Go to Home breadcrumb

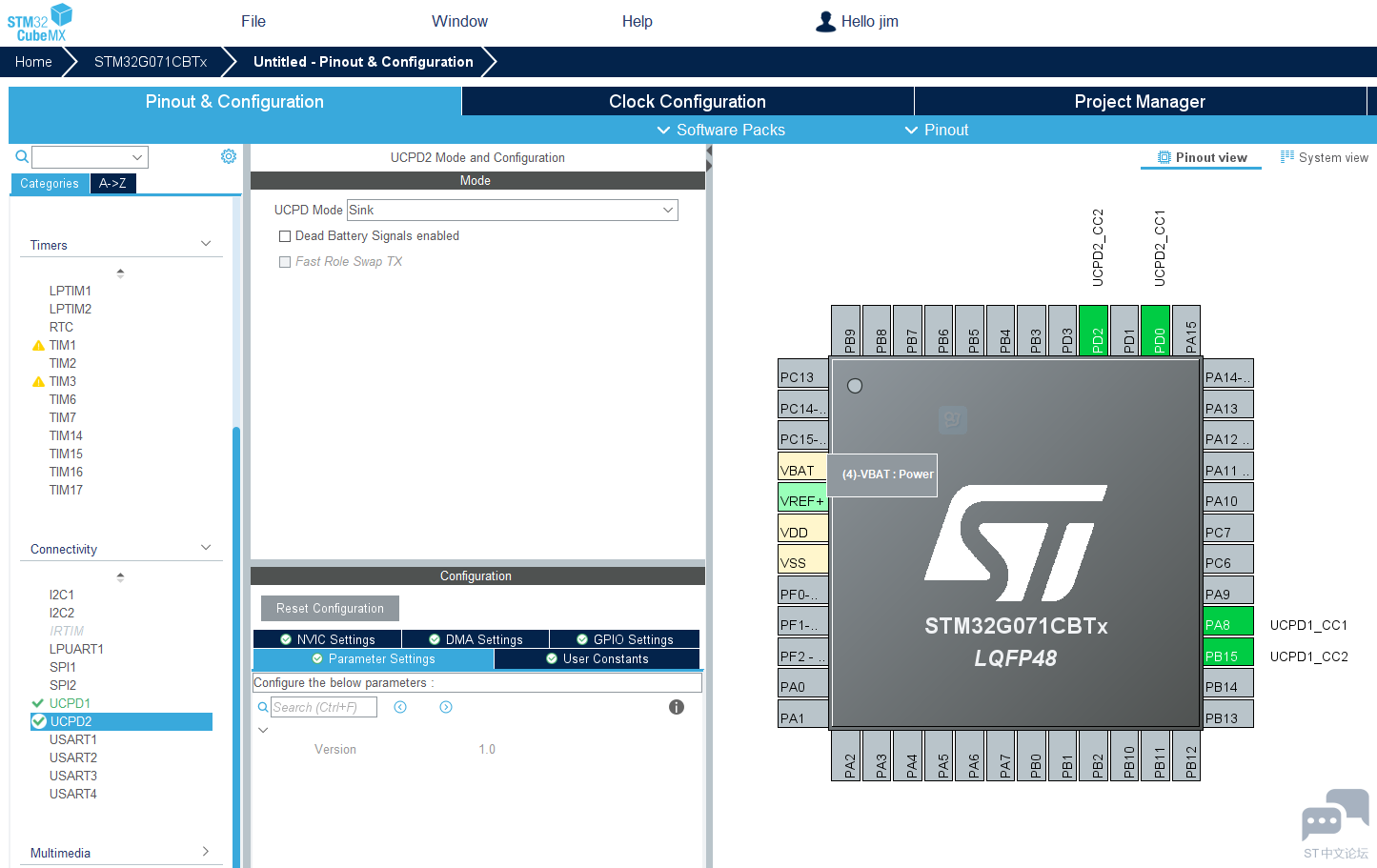[33, 62]
